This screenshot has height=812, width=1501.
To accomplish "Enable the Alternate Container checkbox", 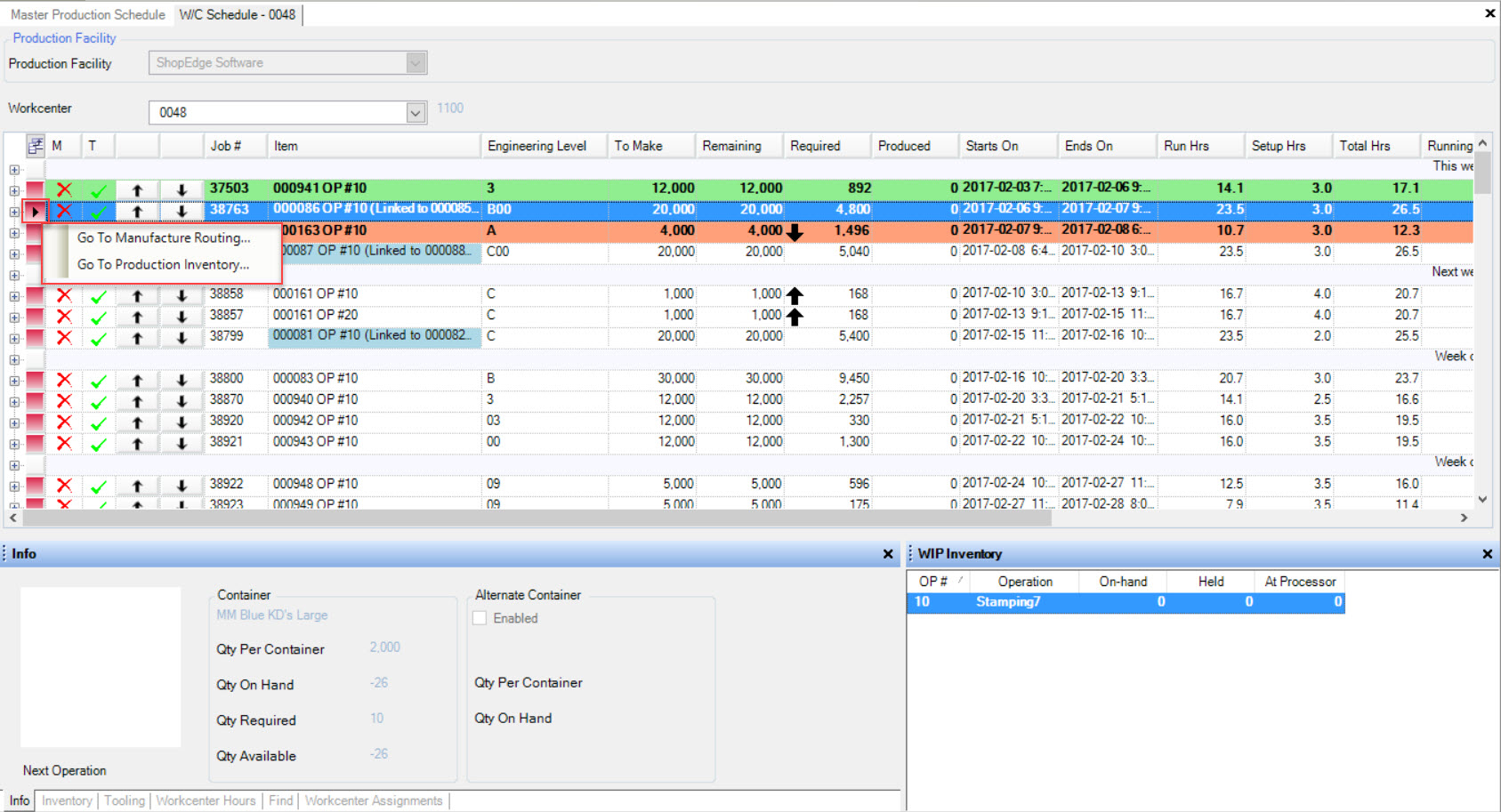I will click(480, 618).
